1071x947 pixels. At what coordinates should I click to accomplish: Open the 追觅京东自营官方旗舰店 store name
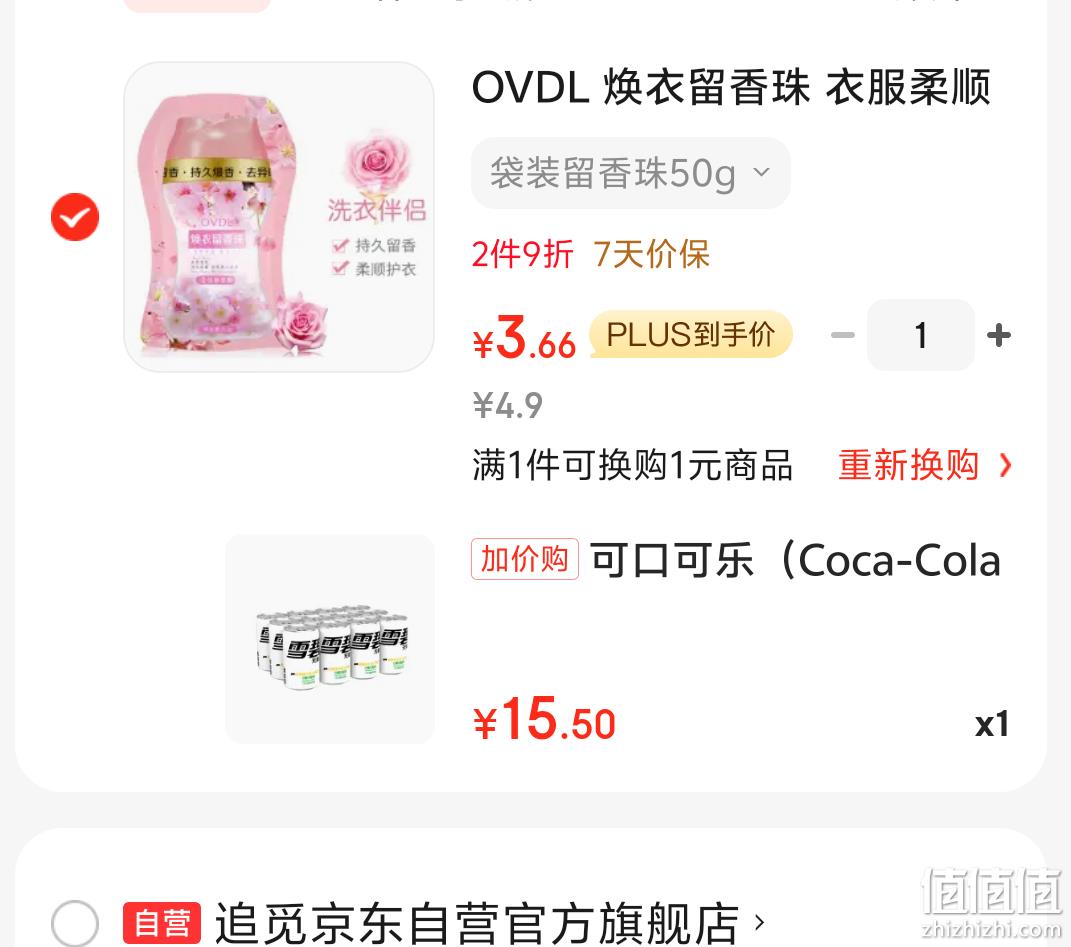pos(477,923)
